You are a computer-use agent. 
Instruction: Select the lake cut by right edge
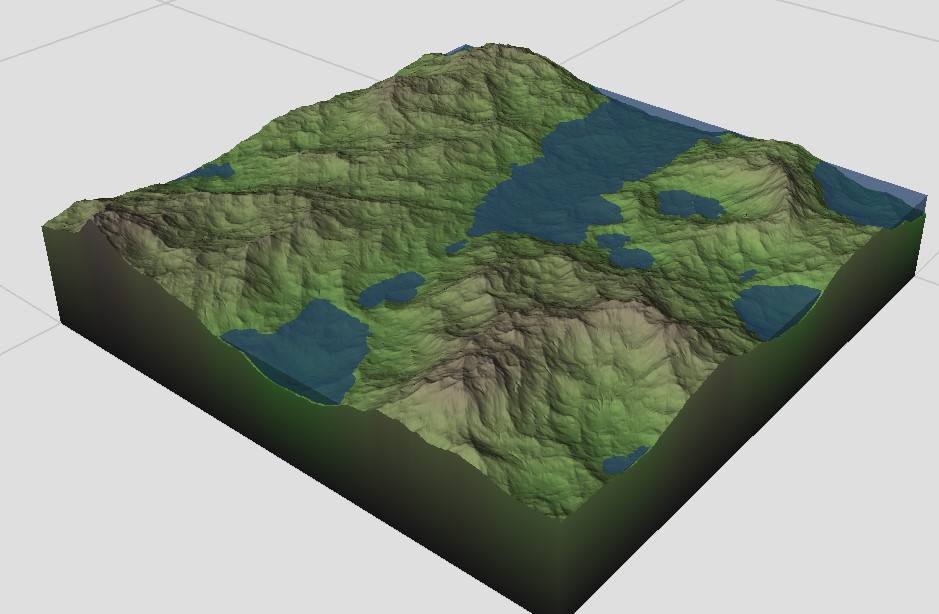pyautogui.click(x=775, y=310)
